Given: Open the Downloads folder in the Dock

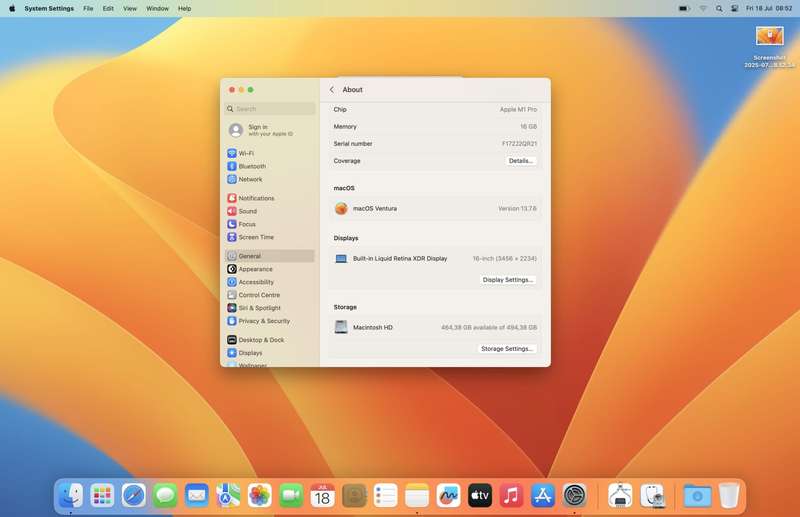Looking at the screenshot, I should point(697,495).
